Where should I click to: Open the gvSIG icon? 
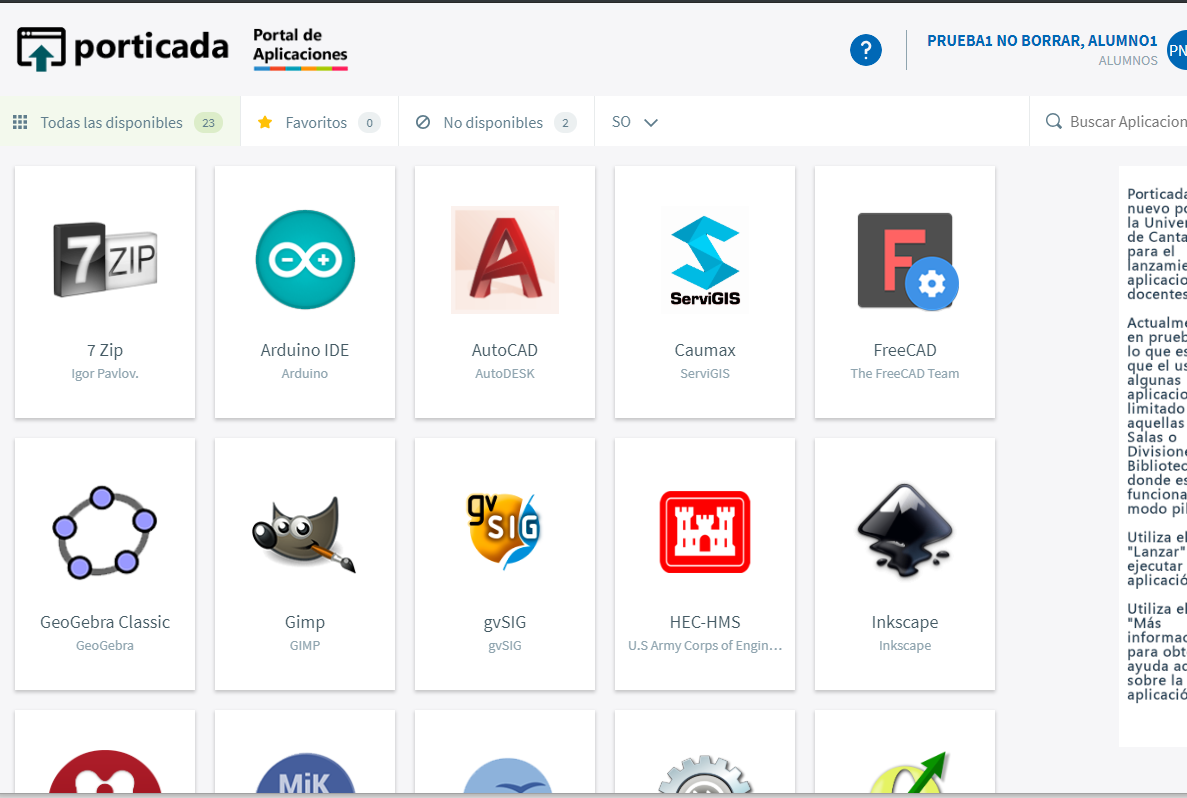504,531
